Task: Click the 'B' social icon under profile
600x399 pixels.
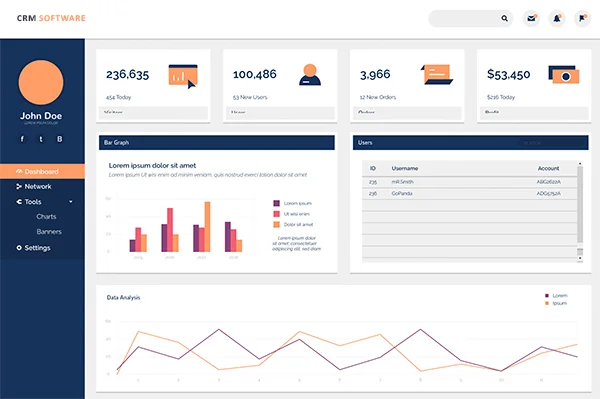Action: [60, 139]
